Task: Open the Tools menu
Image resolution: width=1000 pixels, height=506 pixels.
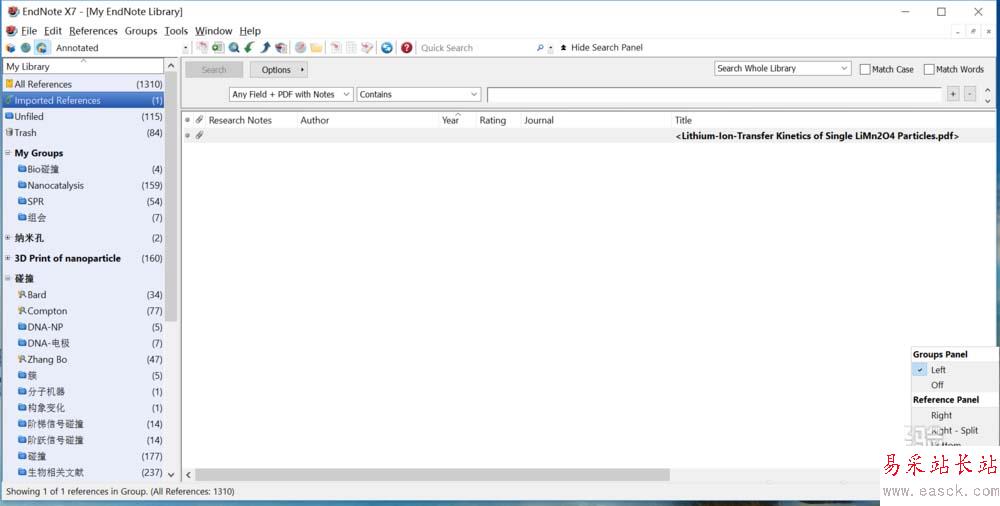Action: click(176, 31)
